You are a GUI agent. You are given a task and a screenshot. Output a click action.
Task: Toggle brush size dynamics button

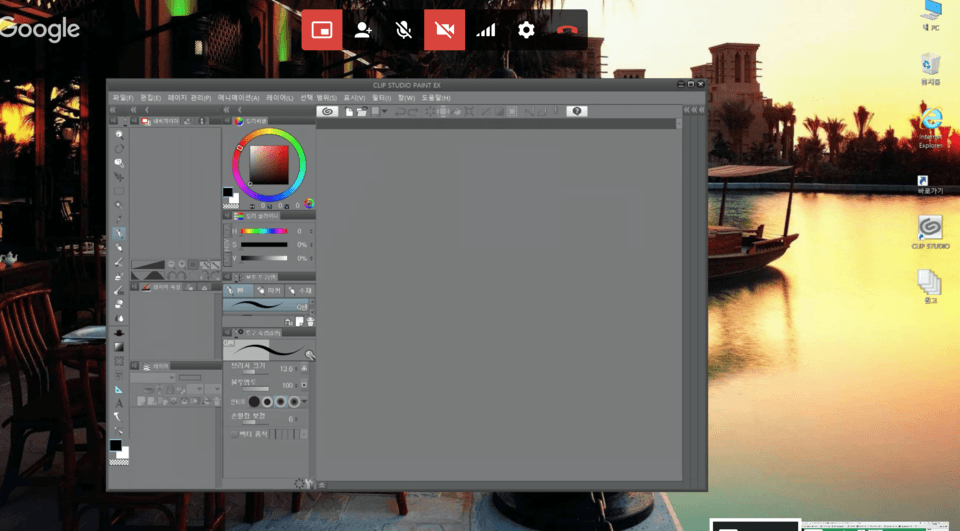point(304,368)
